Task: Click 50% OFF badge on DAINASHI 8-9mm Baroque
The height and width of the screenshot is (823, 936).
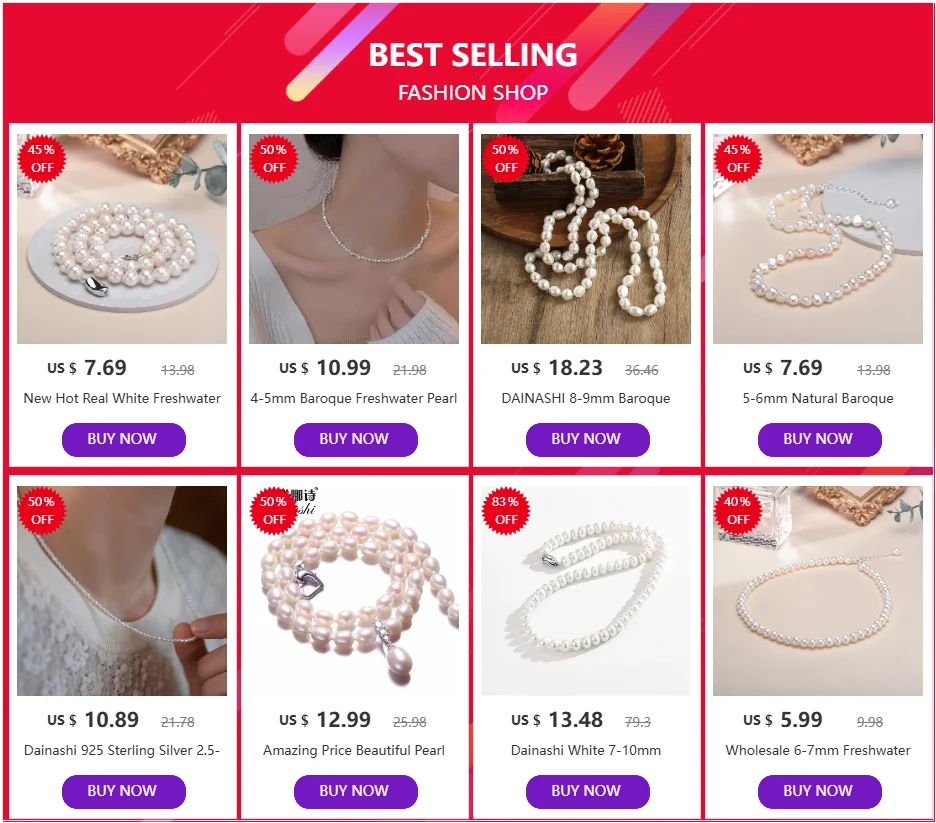Action: [x=506, y=159]
